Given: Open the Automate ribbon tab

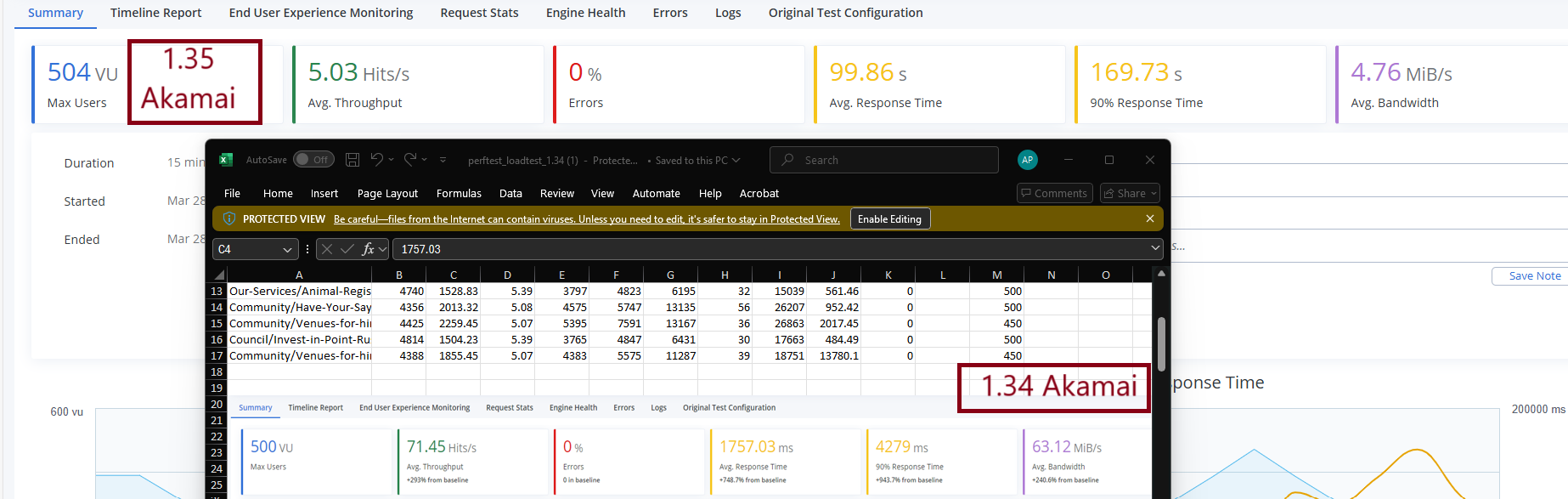Looking at the screenshot, I should click(657, 194).
